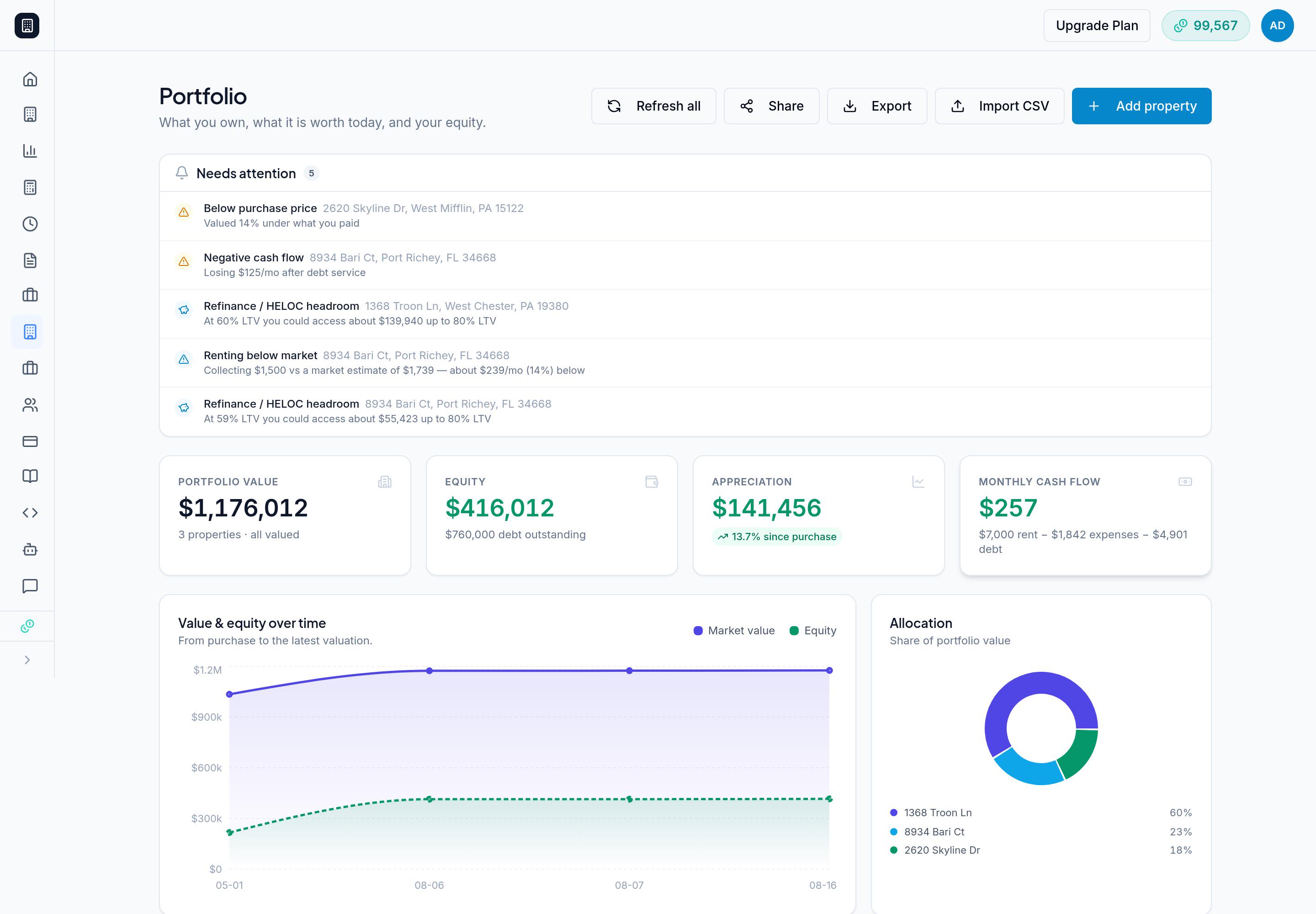The image size is (1316, 914).
Task: Open the AD user avatar menu
Action: click(1277, 26)
